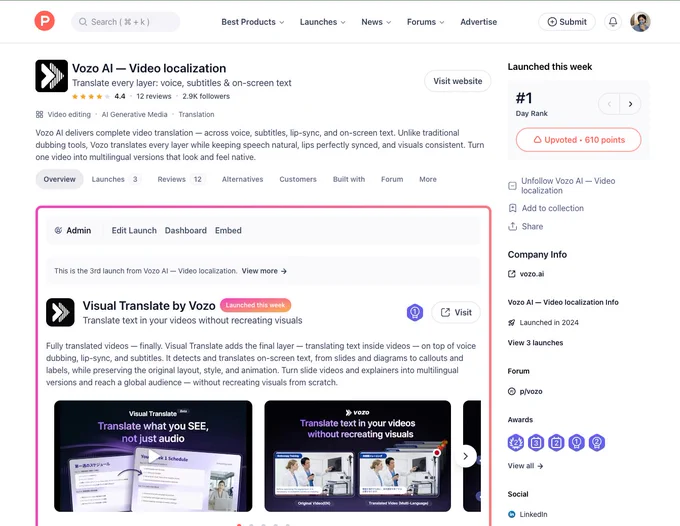Screen dimensions: 680x526
Task: Open Edit Launch link
Action: click(134, 230)
